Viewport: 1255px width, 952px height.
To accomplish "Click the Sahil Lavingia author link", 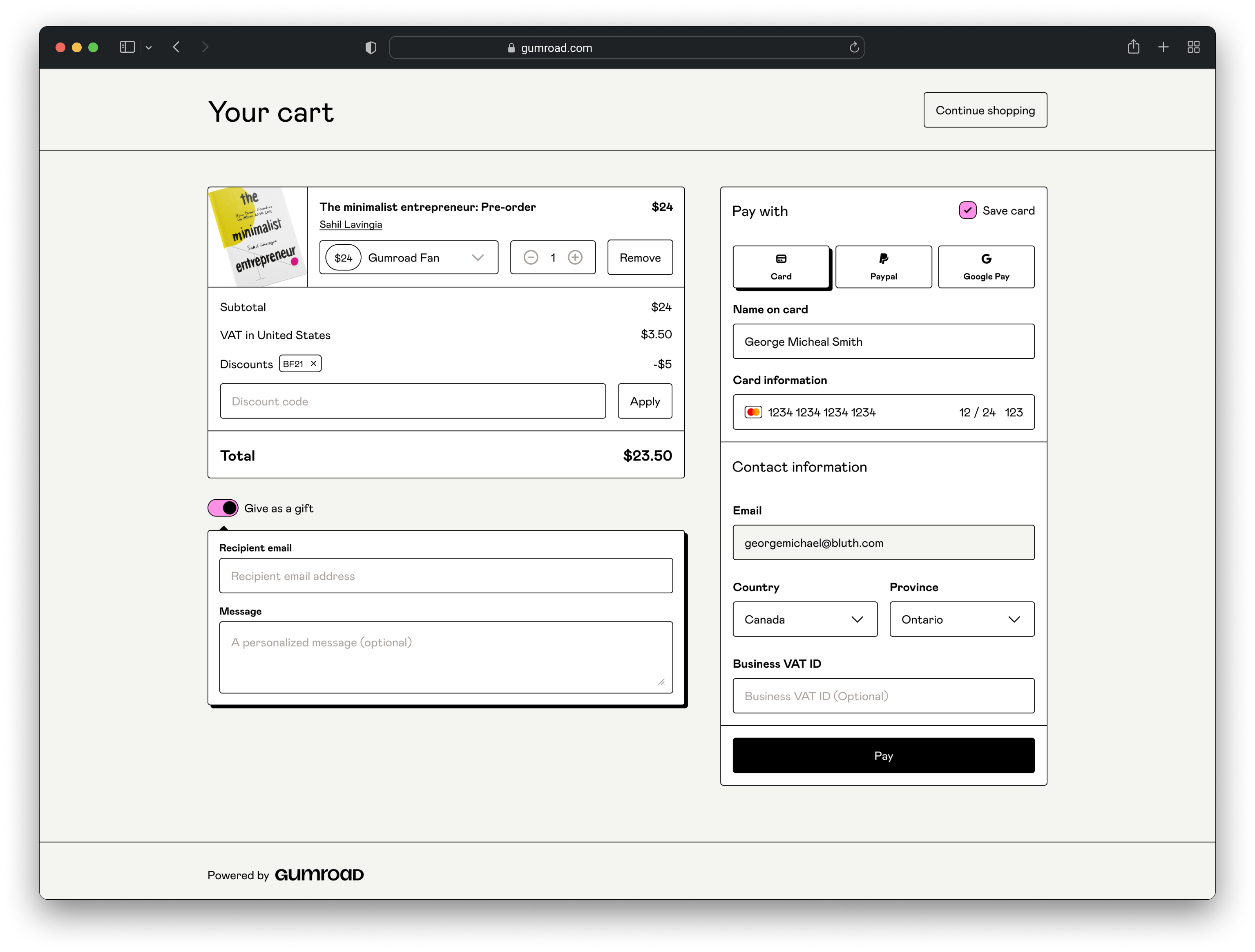I will [350, 224].
